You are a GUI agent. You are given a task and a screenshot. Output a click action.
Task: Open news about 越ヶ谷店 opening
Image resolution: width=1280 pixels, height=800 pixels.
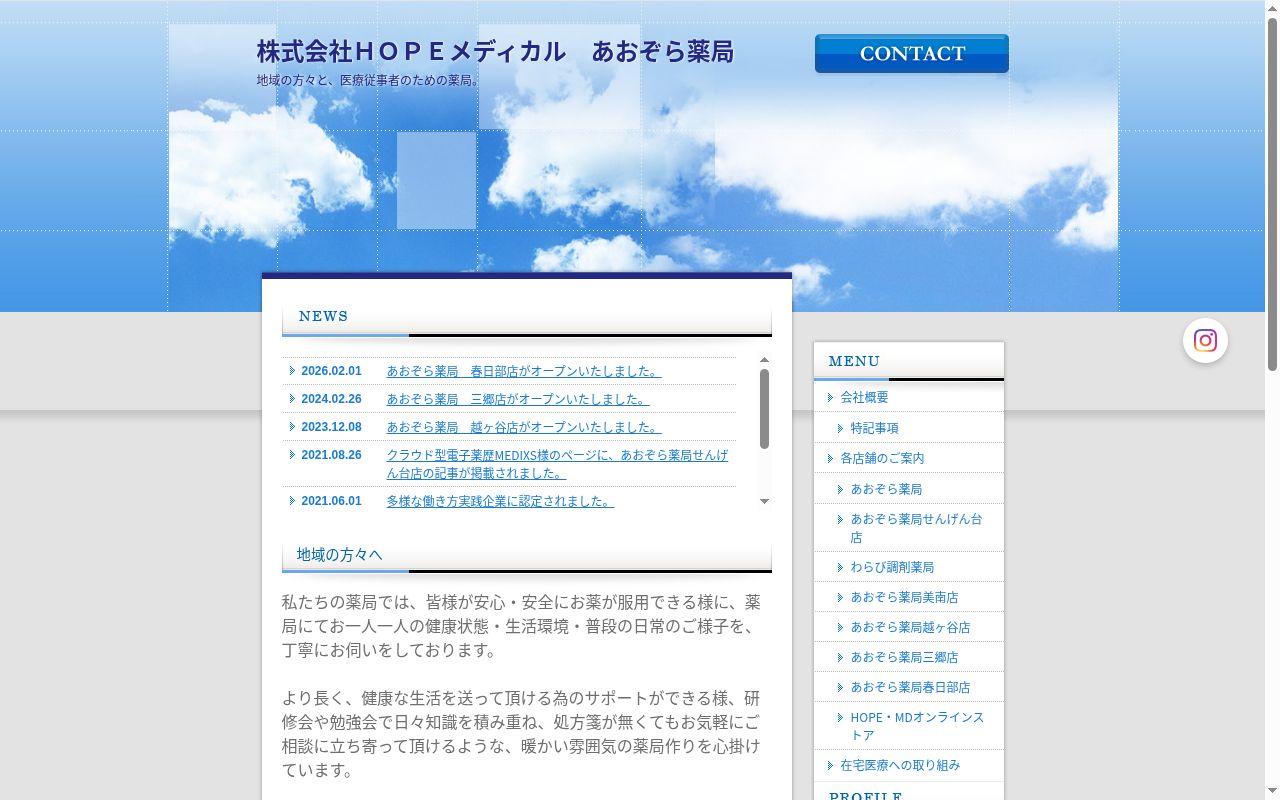(524, 427)
